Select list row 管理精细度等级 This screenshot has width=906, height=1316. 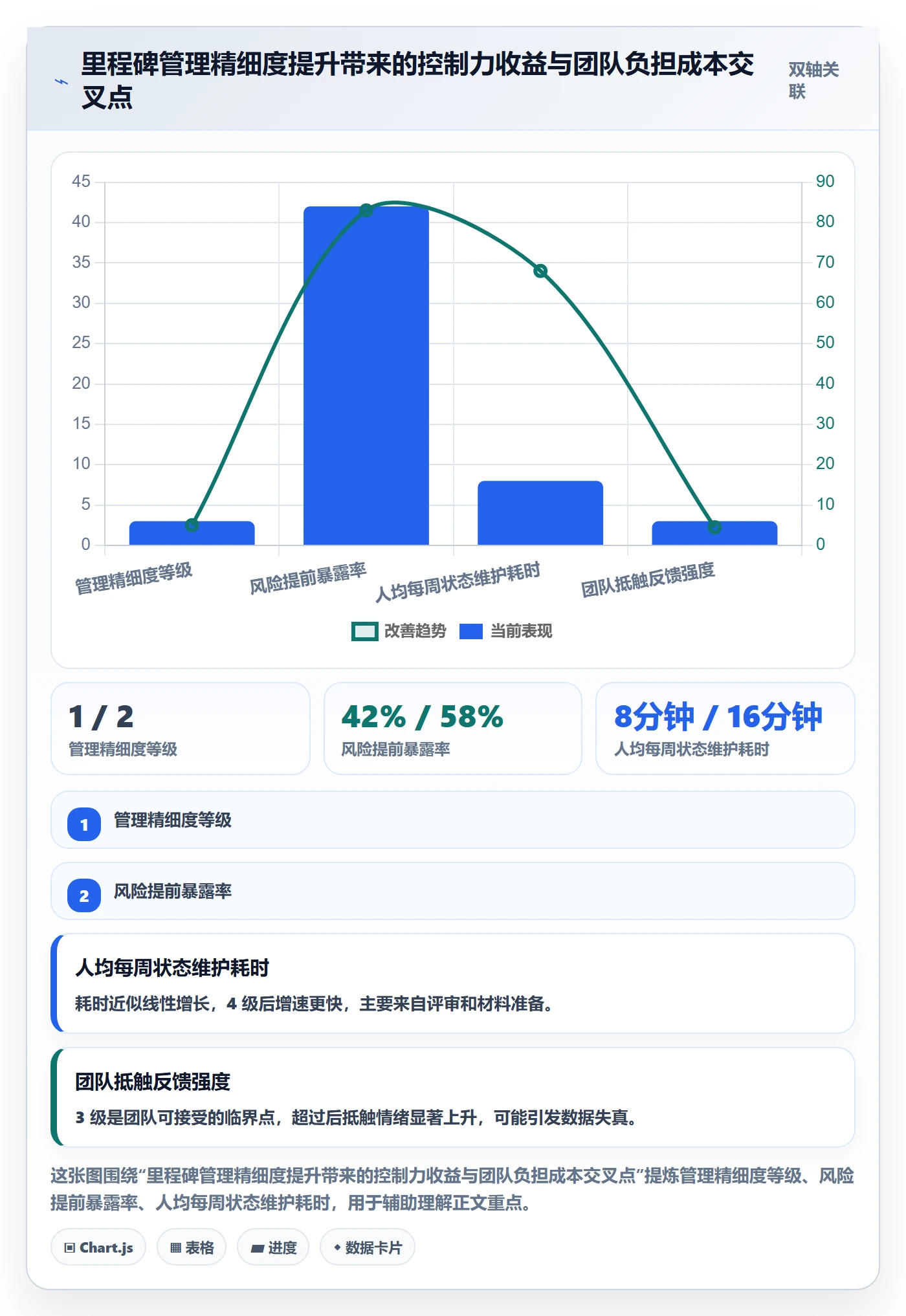453,820
